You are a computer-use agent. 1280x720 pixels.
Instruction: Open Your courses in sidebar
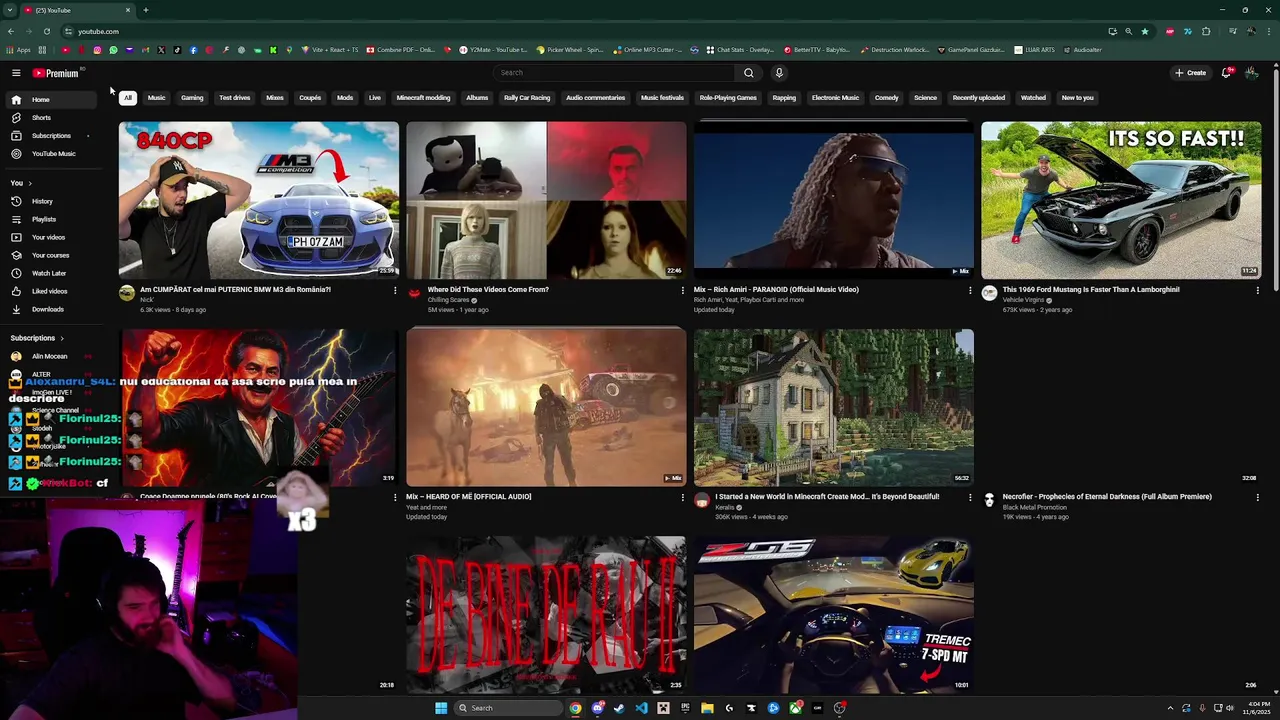pos(50,255)
